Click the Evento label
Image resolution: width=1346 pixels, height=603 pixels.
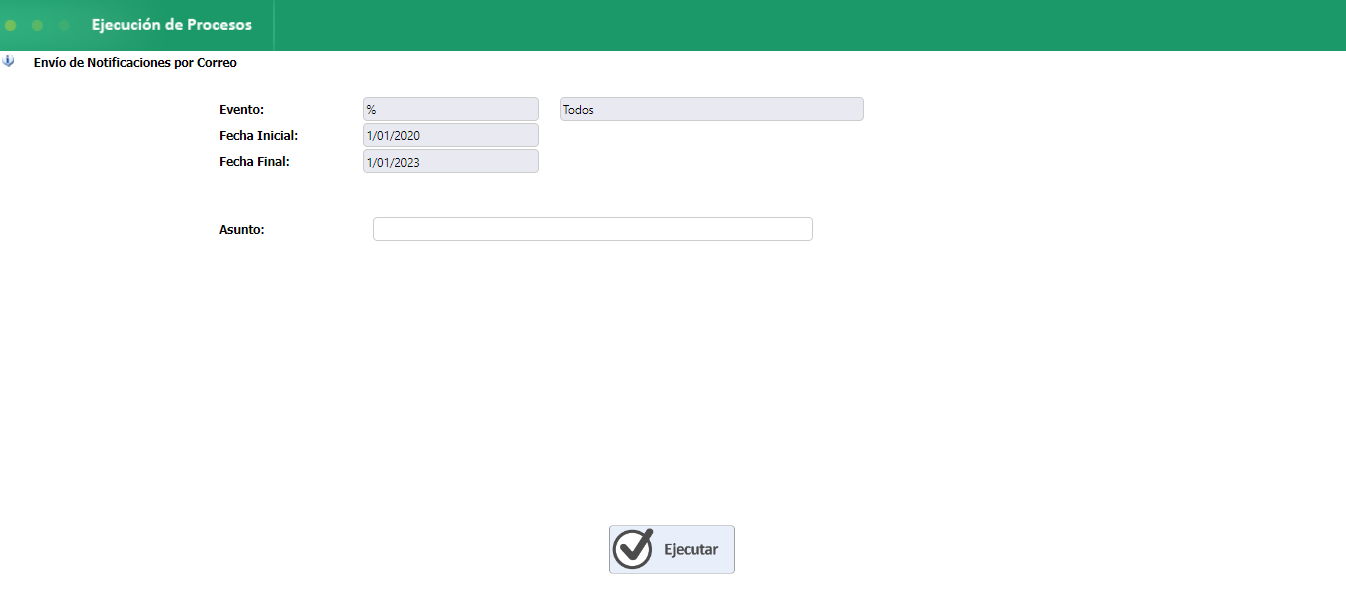241,110
